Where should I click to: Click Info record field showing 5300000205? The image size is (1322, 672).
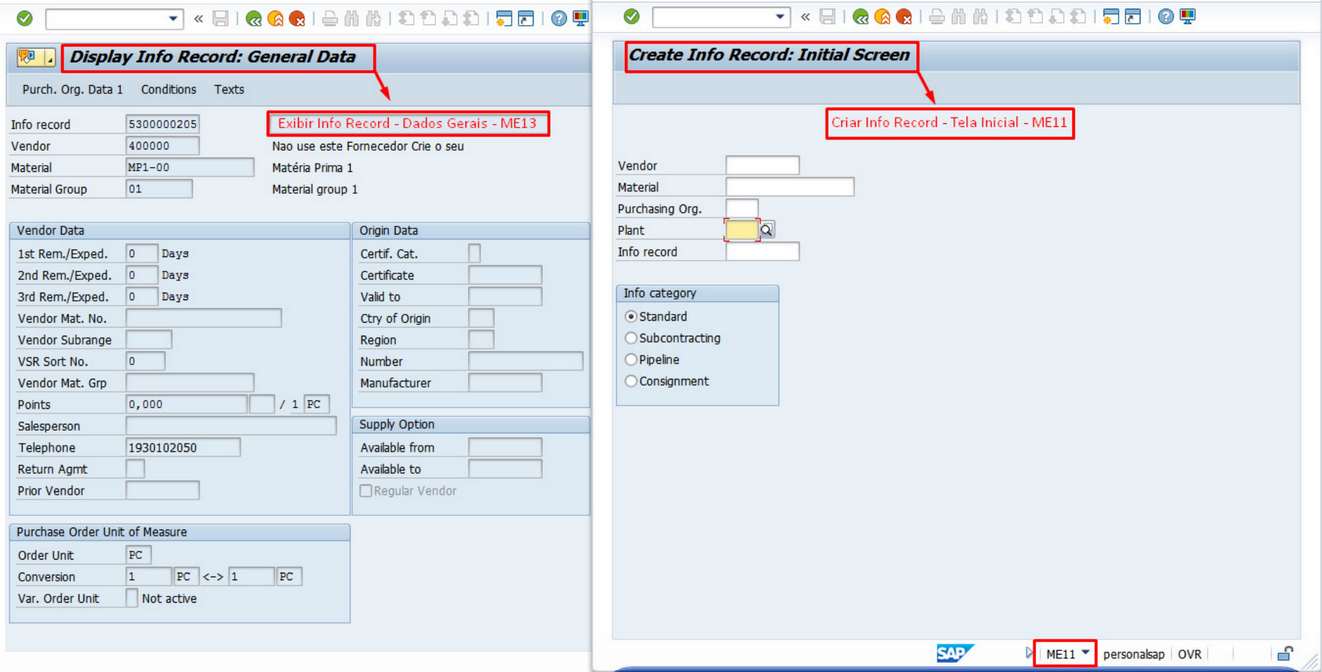tap(162, 124)
